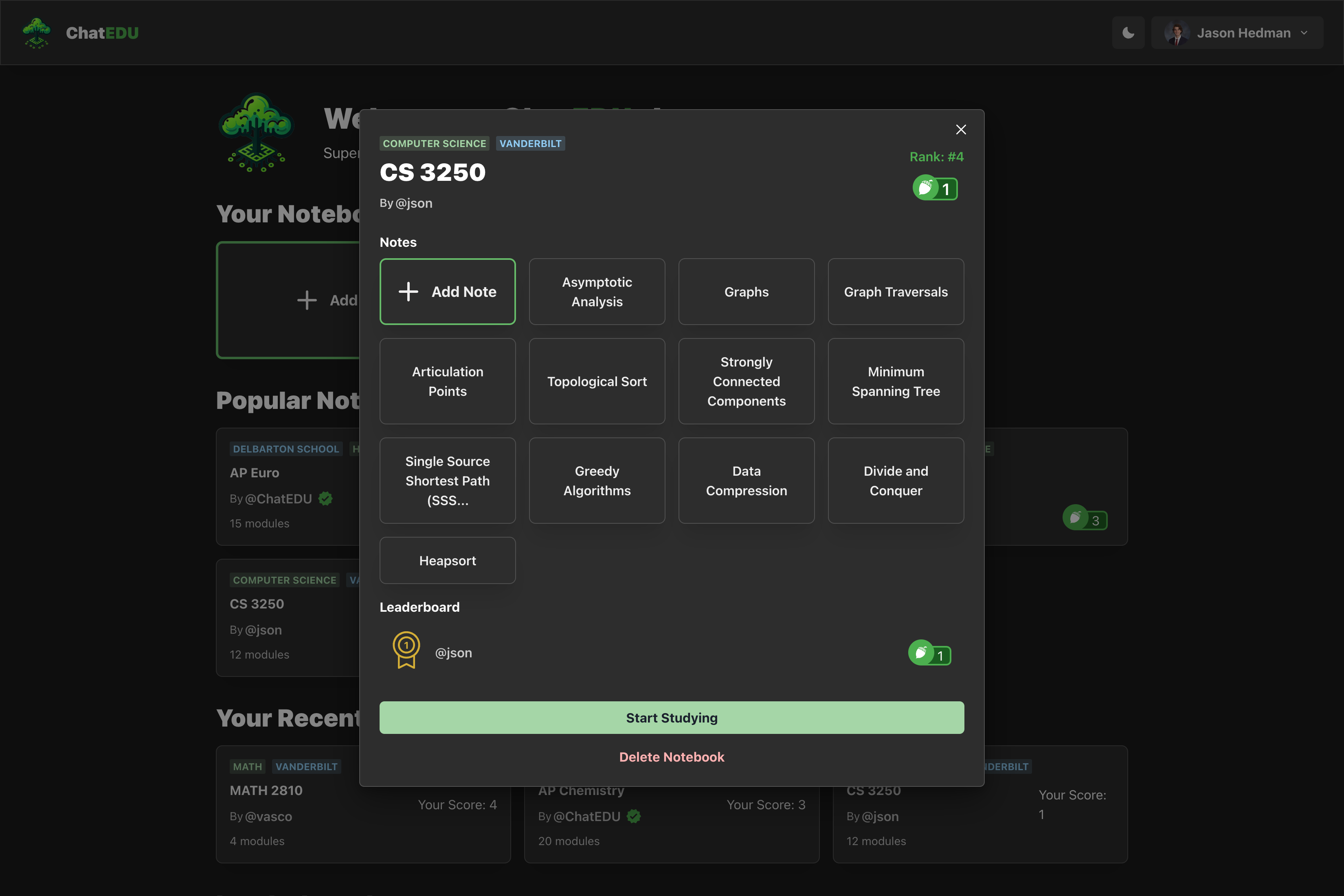Open the Strongly Connected Components note

click(x=746, y=381)
